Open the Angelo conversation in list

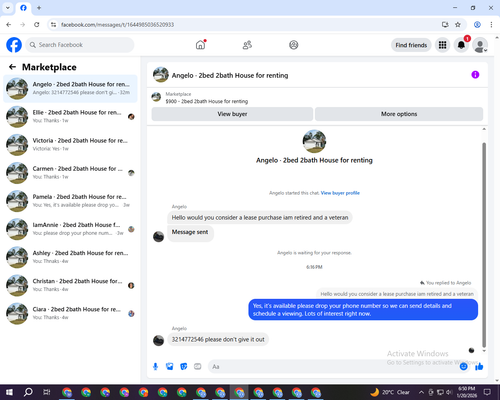70,89
